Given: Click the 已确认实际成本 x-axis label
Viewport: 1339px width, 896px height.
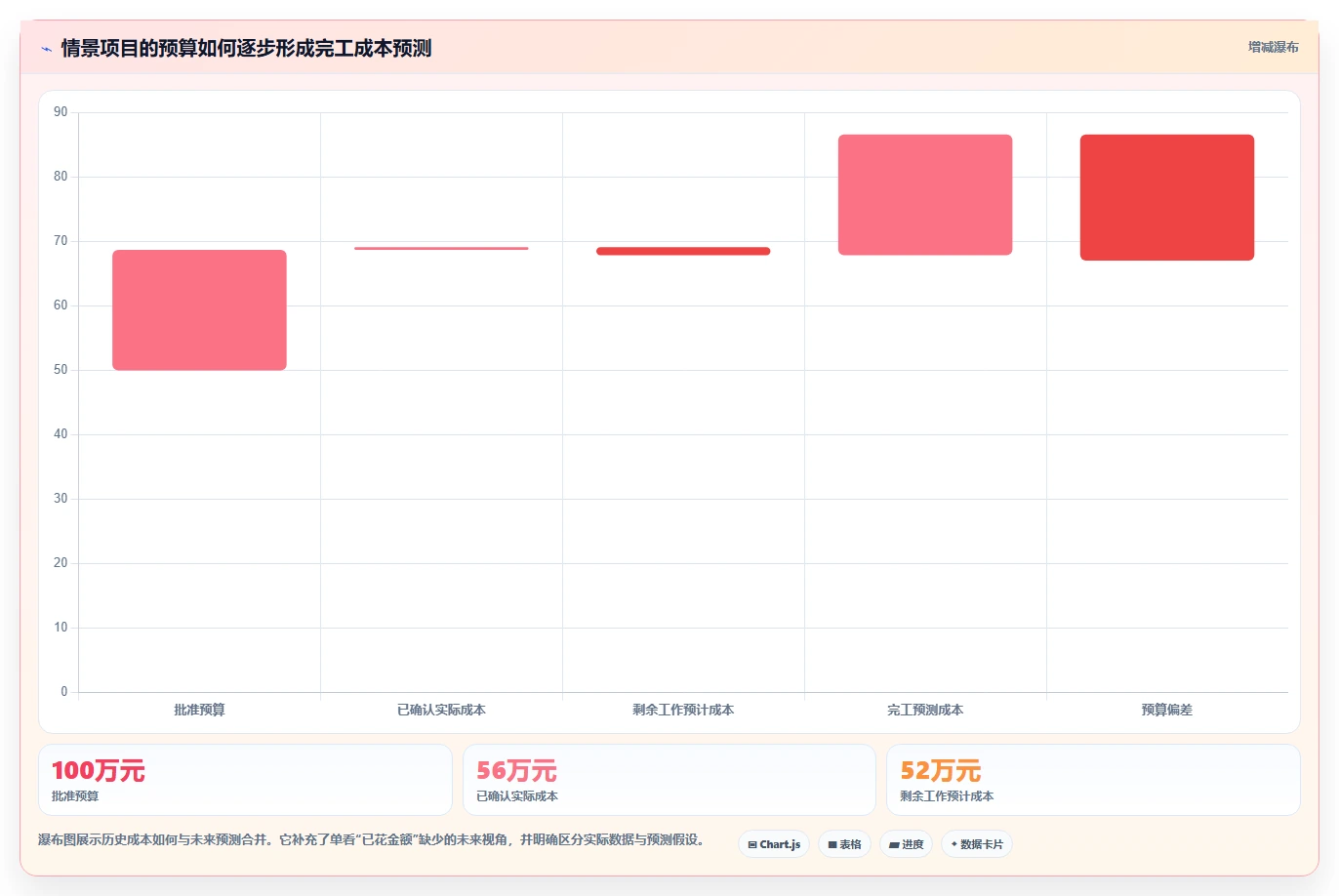Looking at the screenshot, I should 441,710.
